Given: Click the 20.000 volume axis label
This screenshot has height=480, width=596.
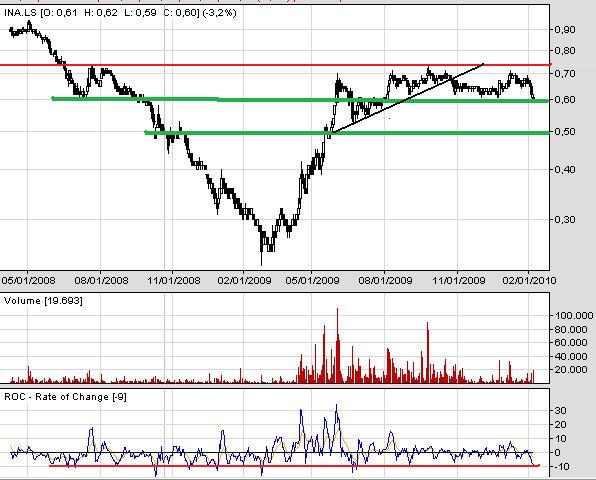Looking at the screenshot, I should (571, 369).
